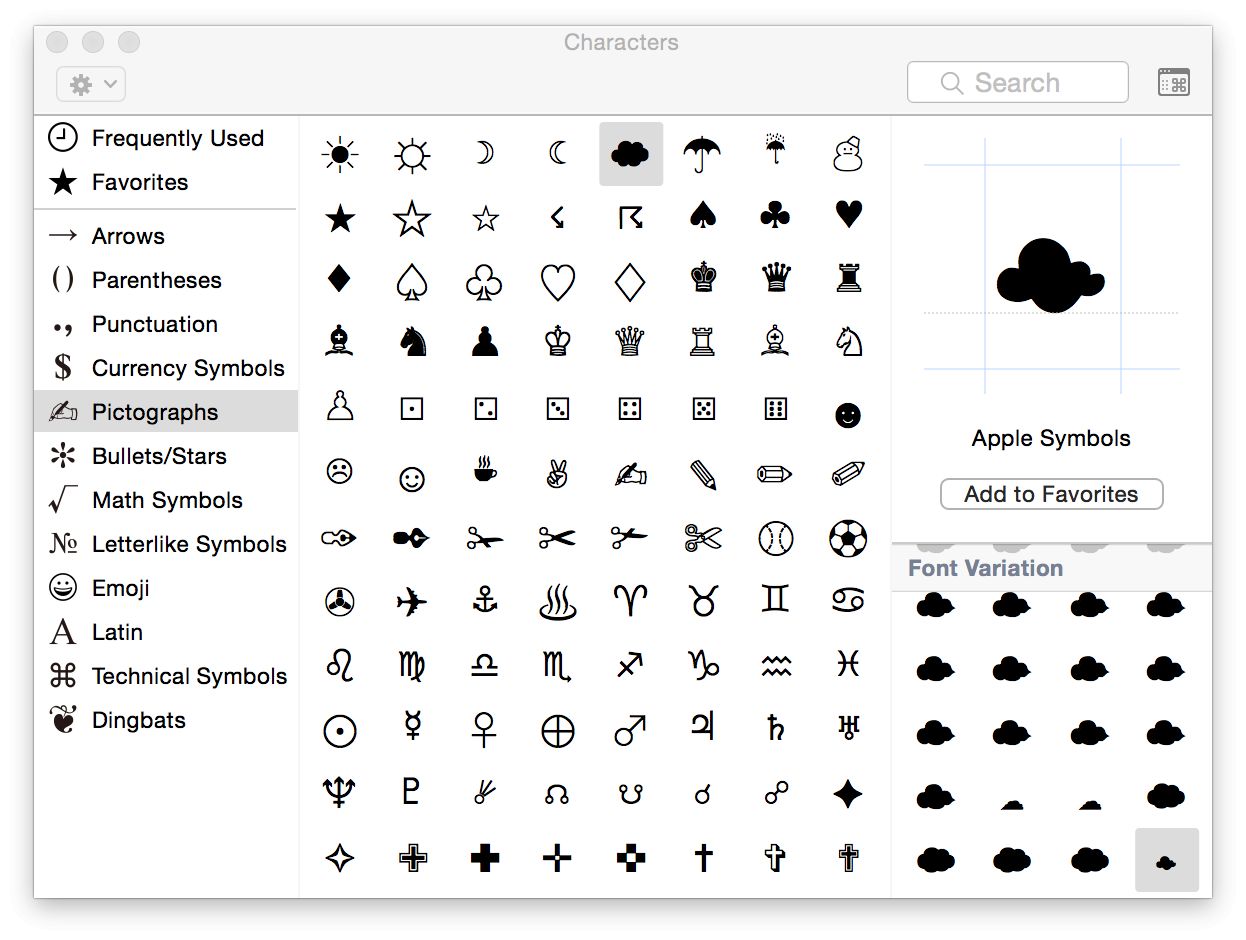
Task: Switch to Letterlike Symbols category
Action: [166, 544]
